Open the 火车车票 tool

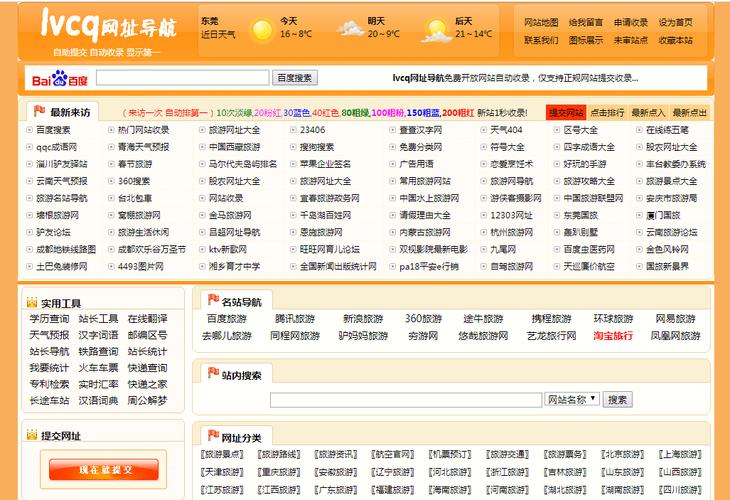(98, 368)
